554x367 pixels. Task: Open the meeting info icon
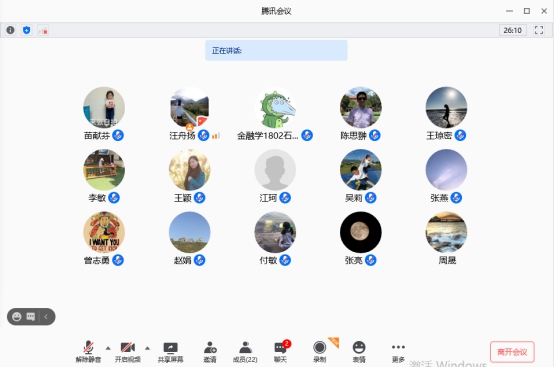click(x=11, y=30)
